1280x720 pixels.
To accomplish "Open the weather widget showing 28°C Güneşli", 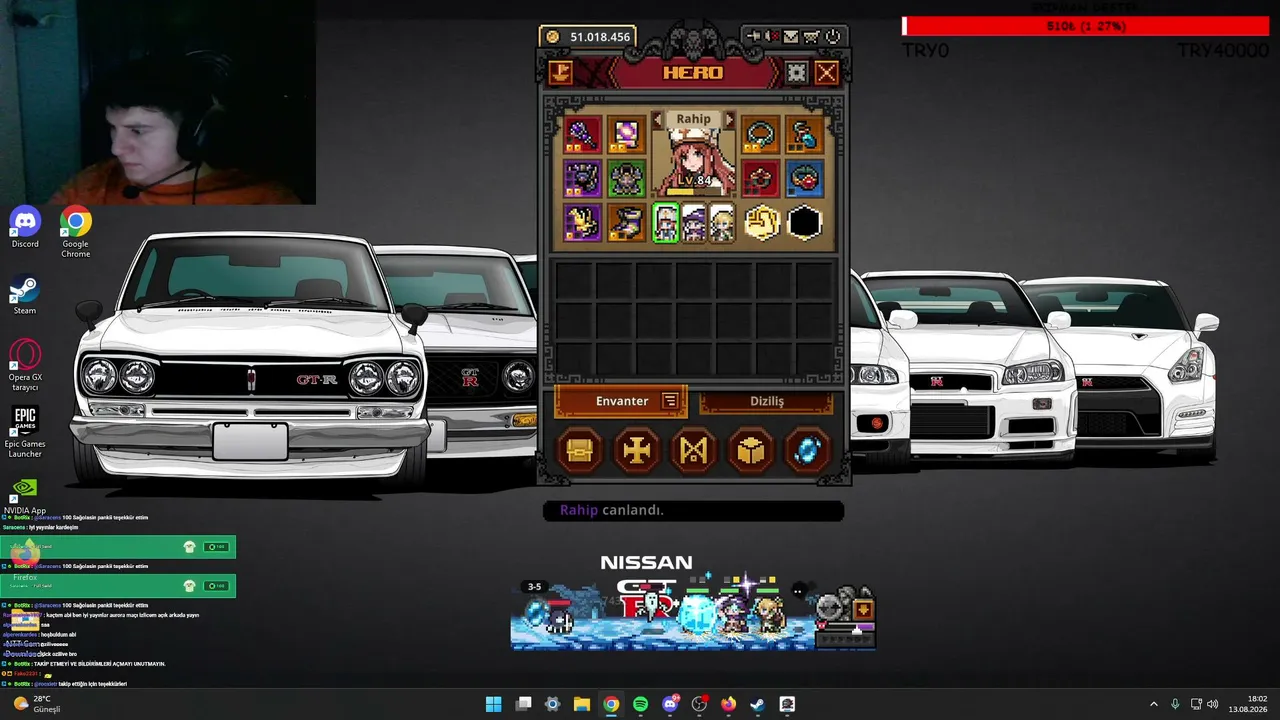I will click(38, 704).
